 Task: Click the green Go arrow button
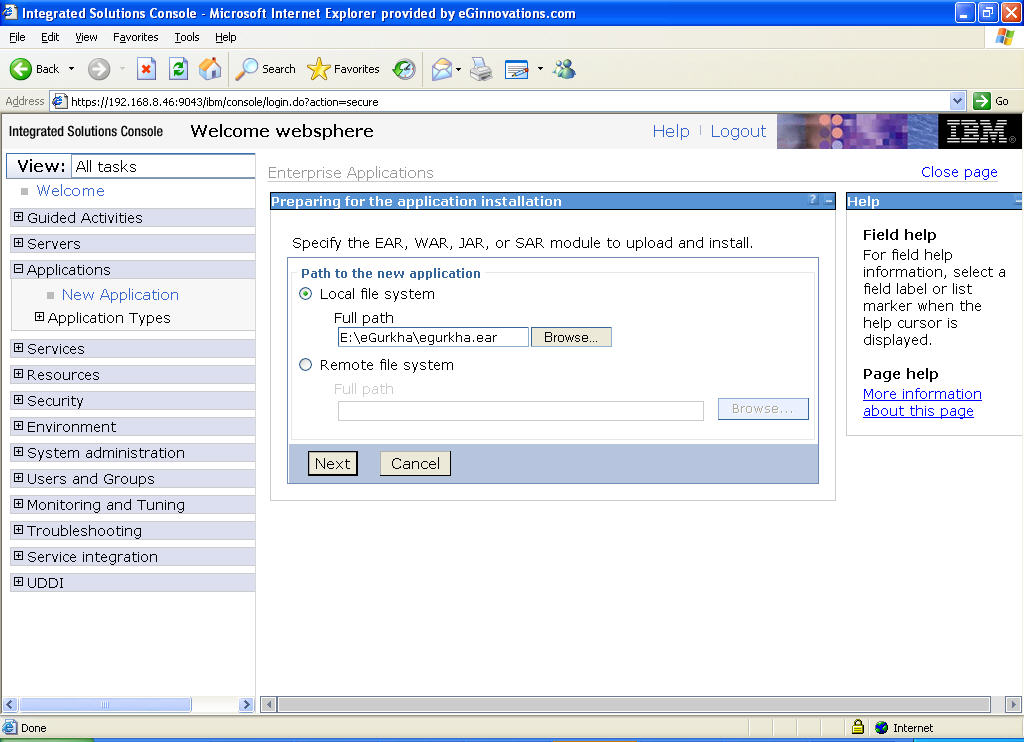(x=982, y=101)
